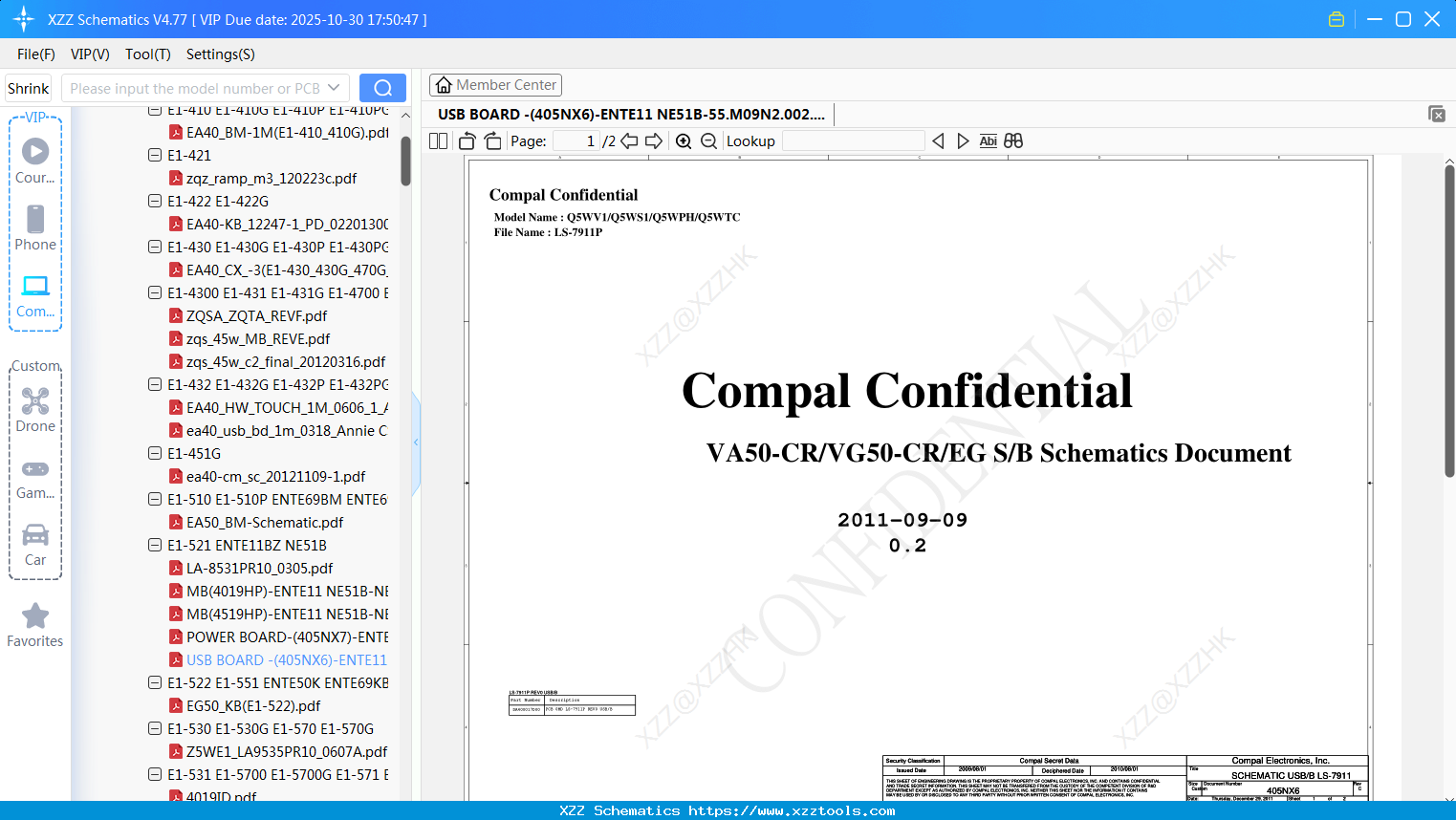
Task: Collapse the E1-421 folder
Action: (x=155, y=155)
